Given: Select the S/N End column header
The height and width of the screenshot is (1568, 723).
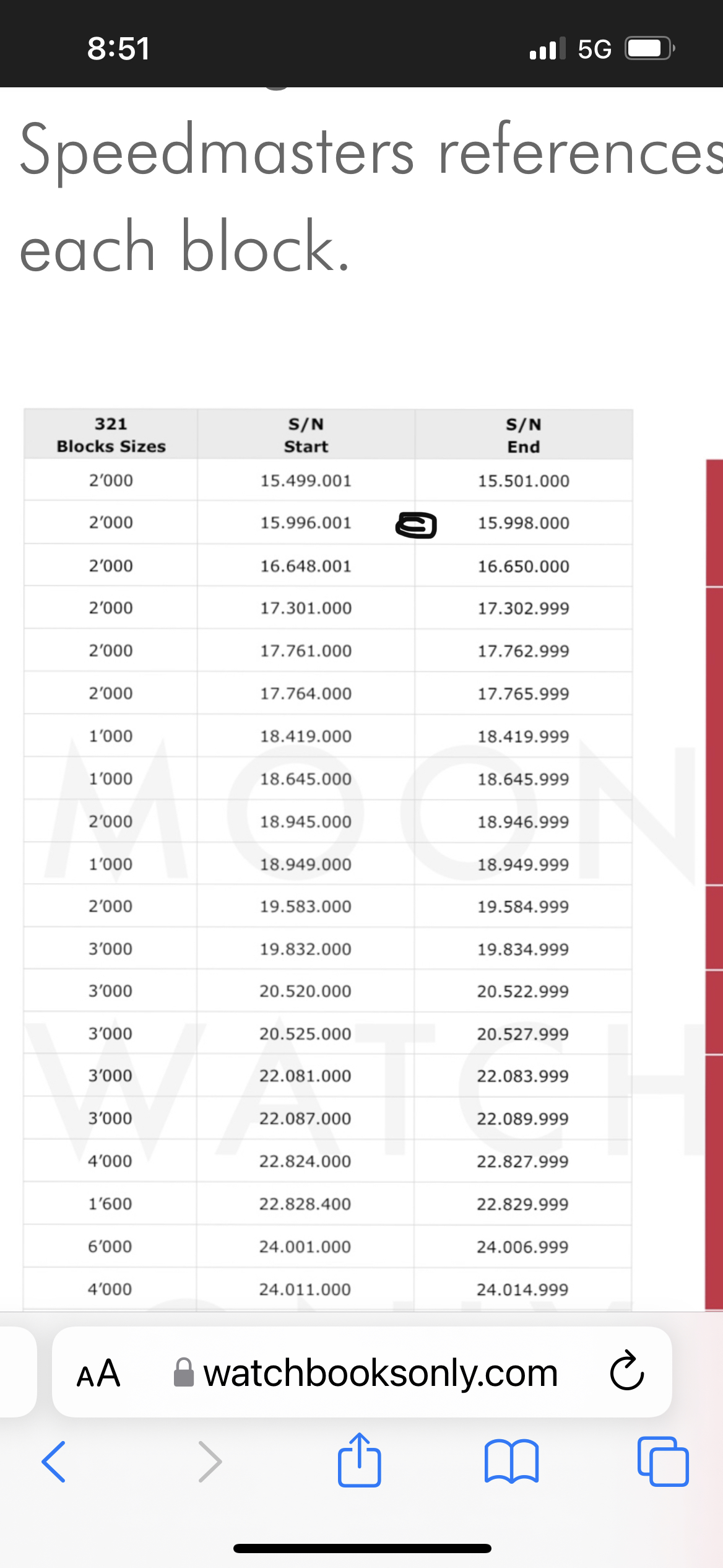Looking at the screenshot, I should (x=524, y=435).
